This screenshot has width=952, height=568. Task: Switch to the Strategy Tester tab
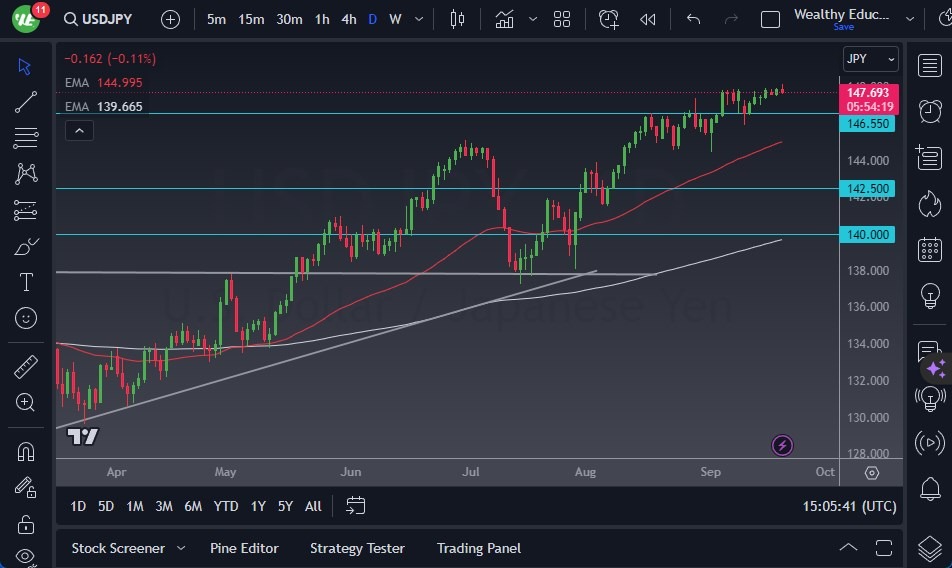357,548
